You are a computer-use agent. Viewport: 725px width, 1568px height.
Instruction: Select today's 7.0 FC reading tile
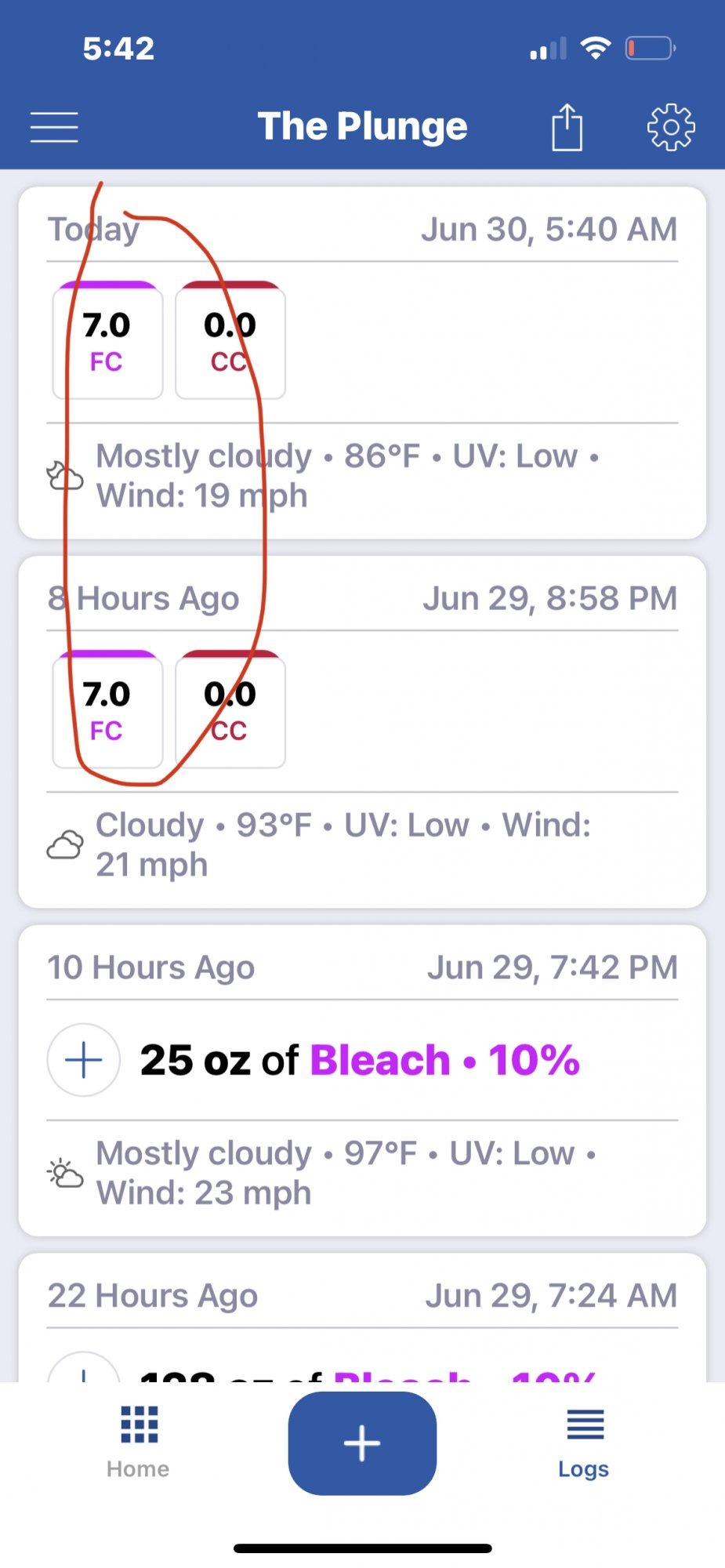point(107,341)
